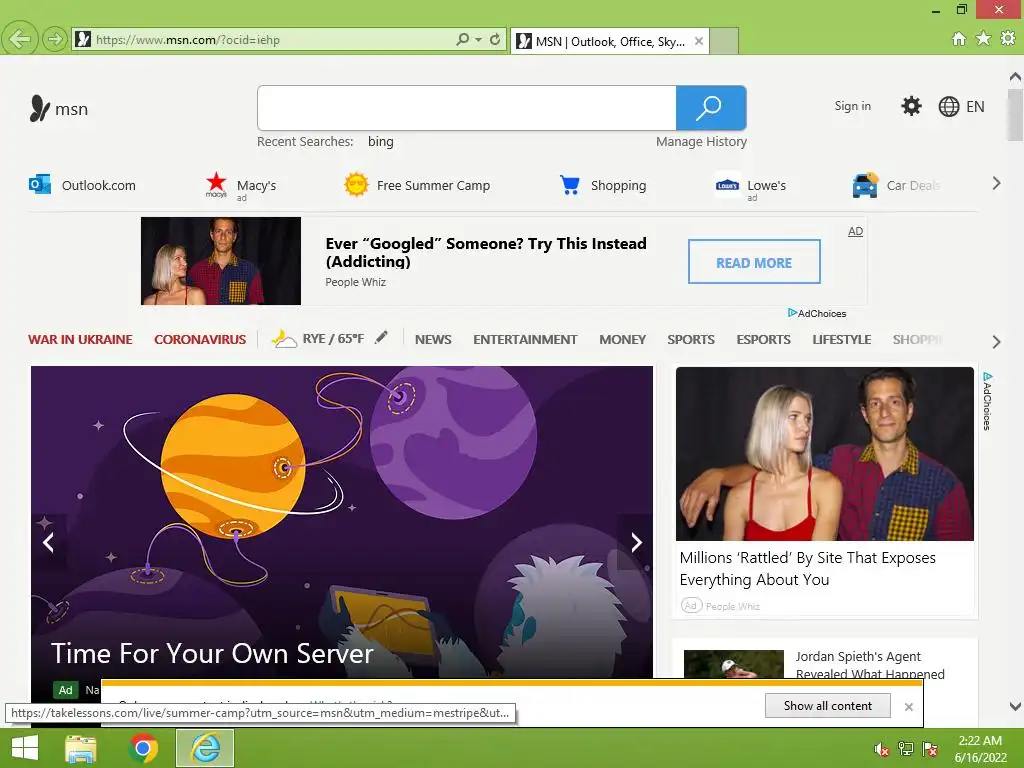Click AdChoices below the banner ad

pyautogui.click(x=817, y=313)
